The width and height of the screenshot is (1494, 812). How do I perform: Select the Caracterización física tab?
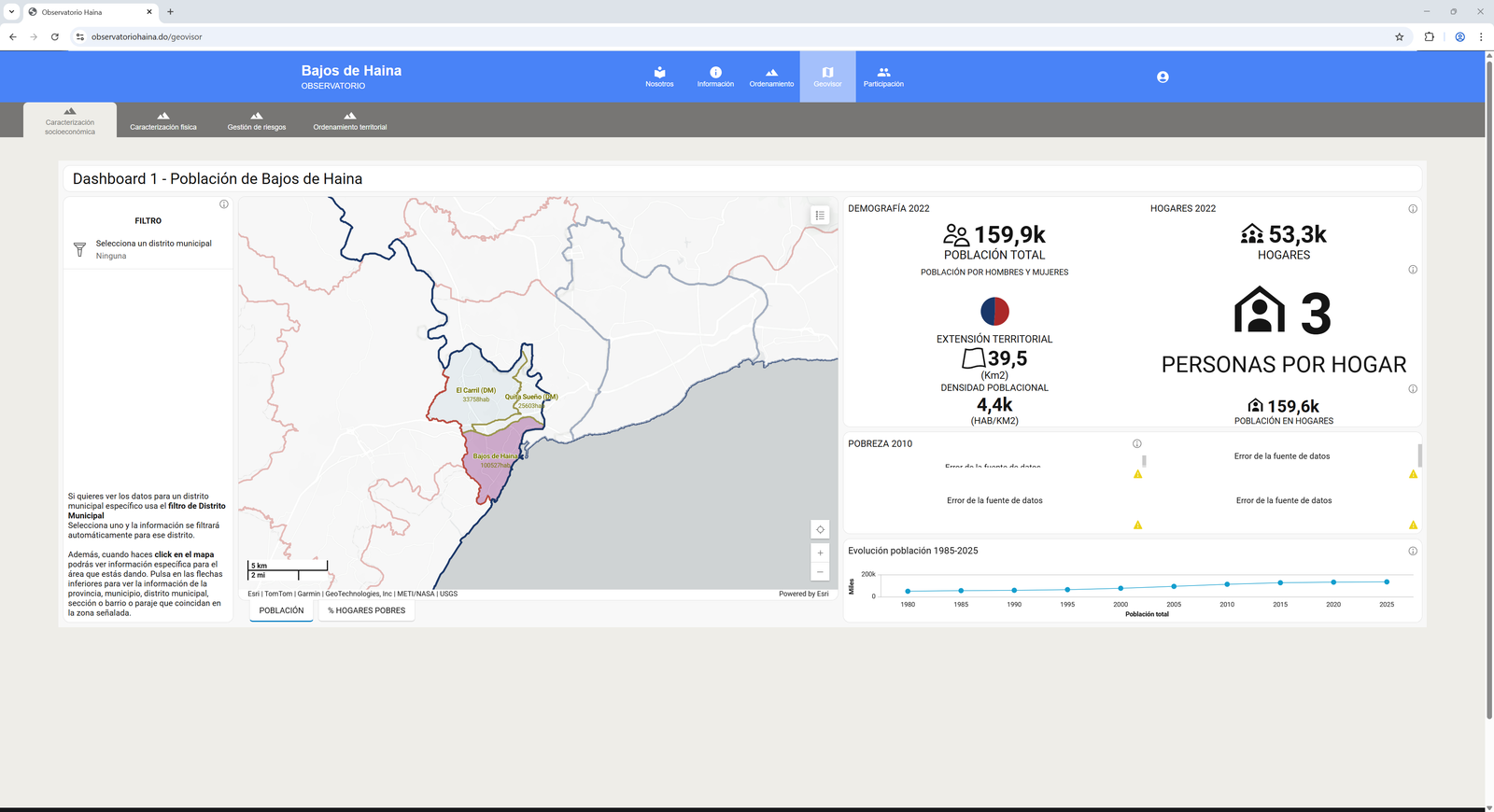point(163,120)
